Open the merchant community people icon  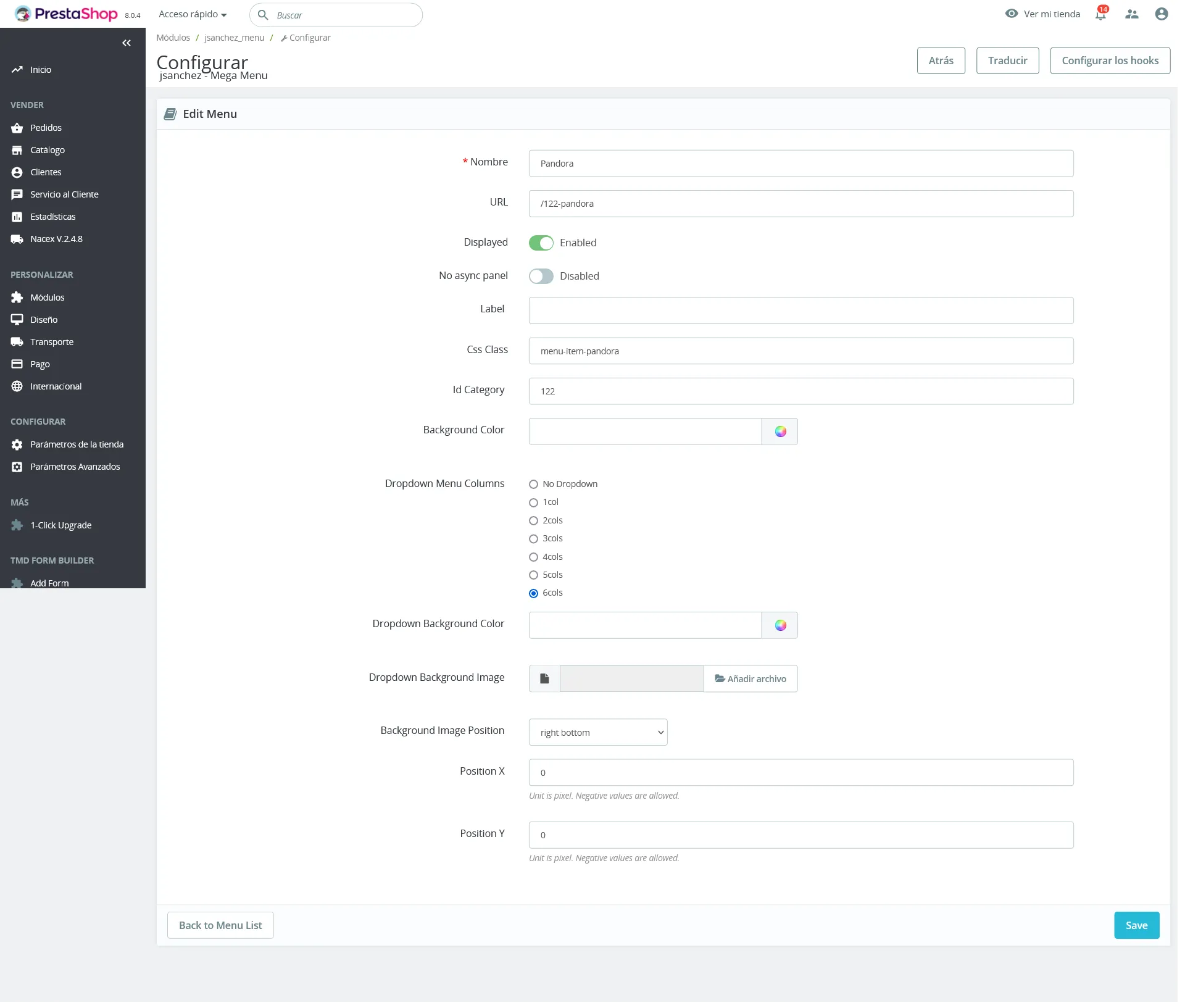point(1131,14)
